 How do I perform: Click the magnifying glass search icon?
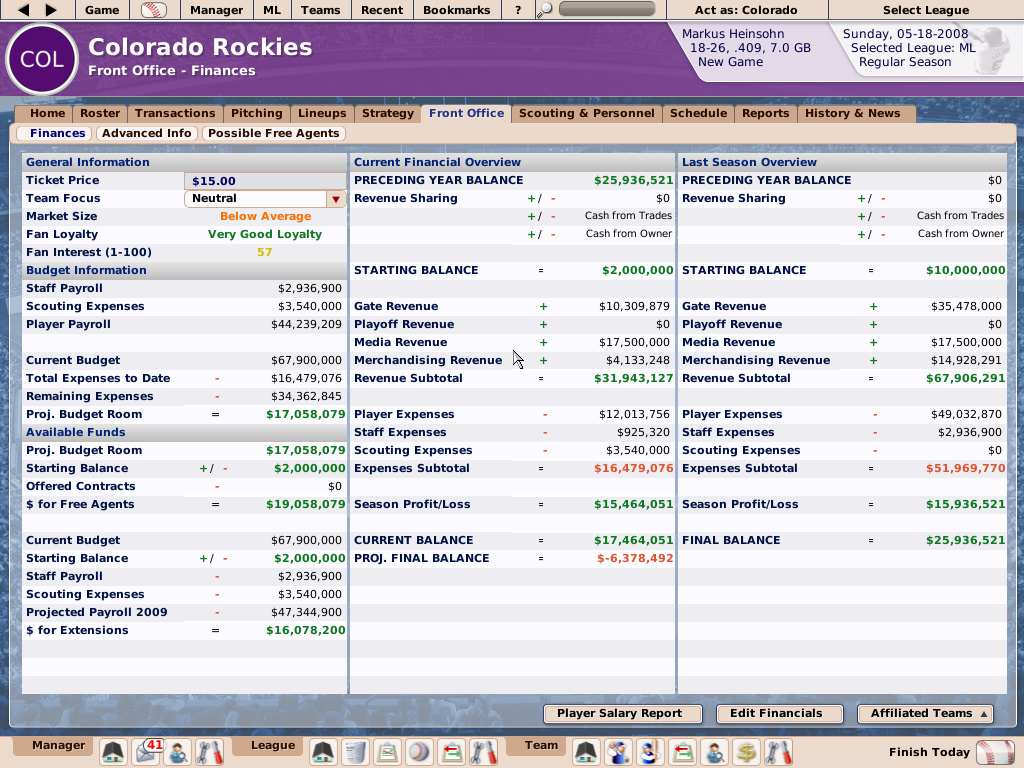(x=544, y=10)
